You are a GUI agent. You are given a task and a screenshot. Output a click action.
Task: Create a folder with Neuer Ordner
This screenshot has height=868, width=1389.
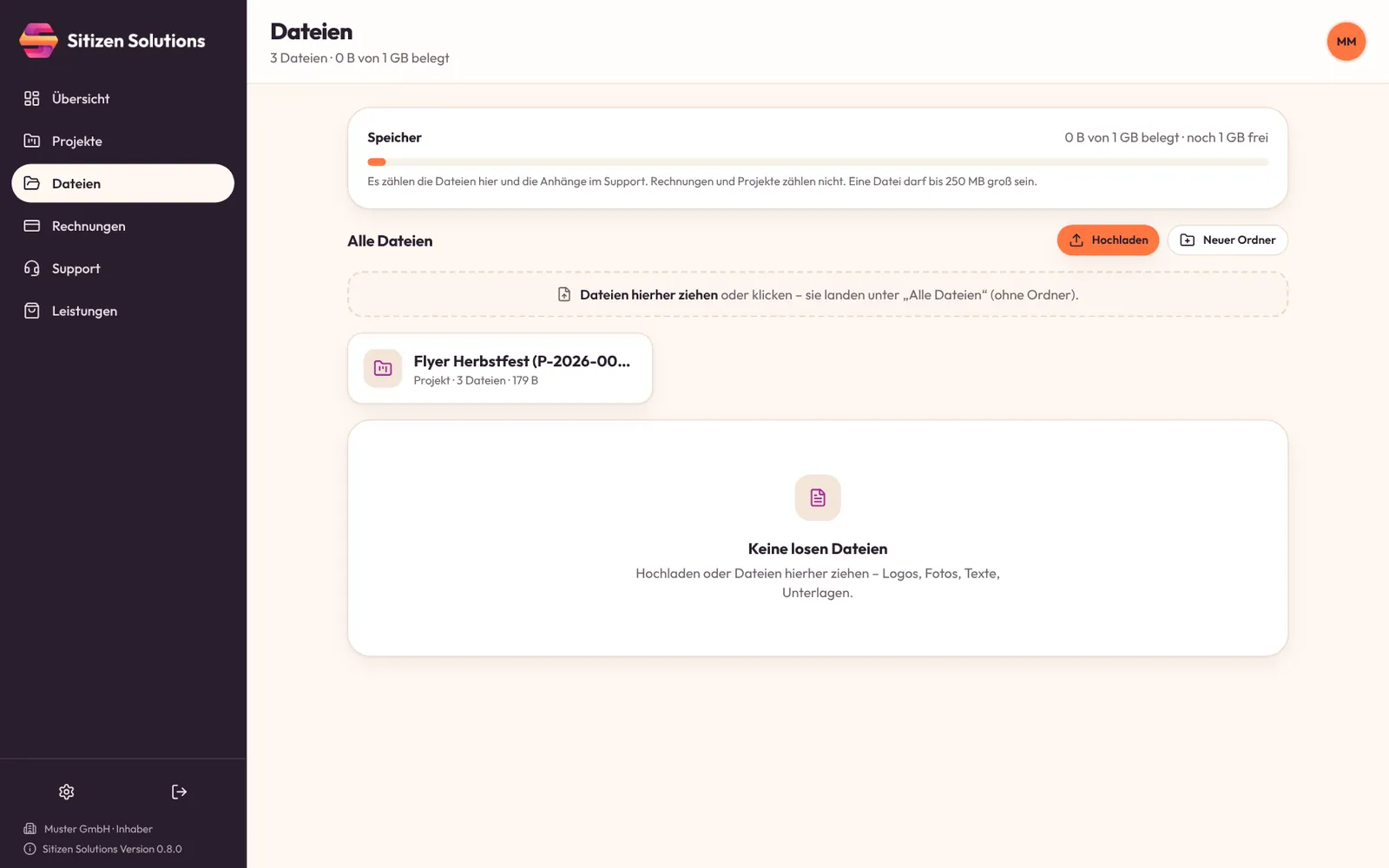[x=1228, y=240]
